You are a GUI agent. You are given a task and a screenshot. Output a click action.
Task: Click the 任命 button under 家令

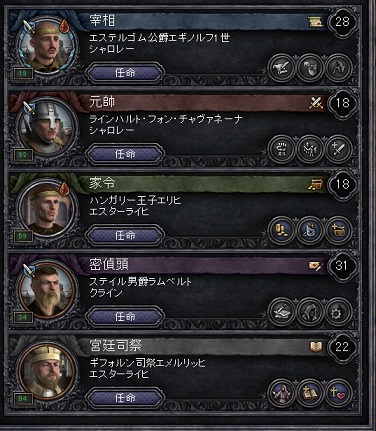[x=125, y=235]
